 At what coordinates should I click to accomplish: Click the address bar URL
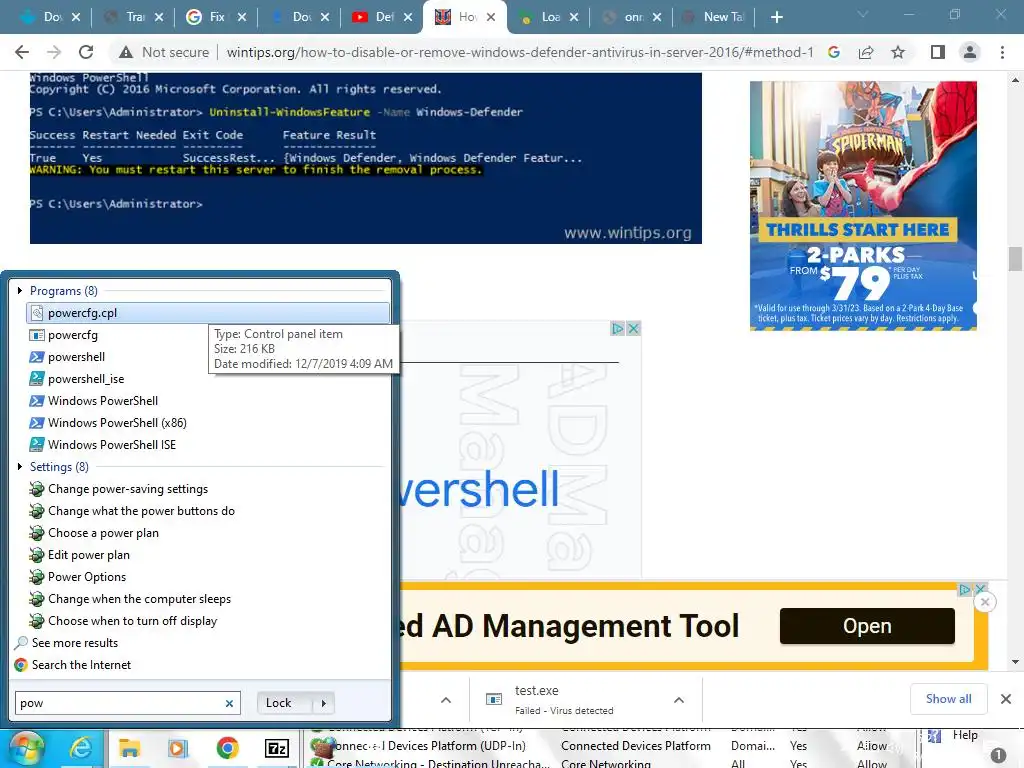pos(520,52)
